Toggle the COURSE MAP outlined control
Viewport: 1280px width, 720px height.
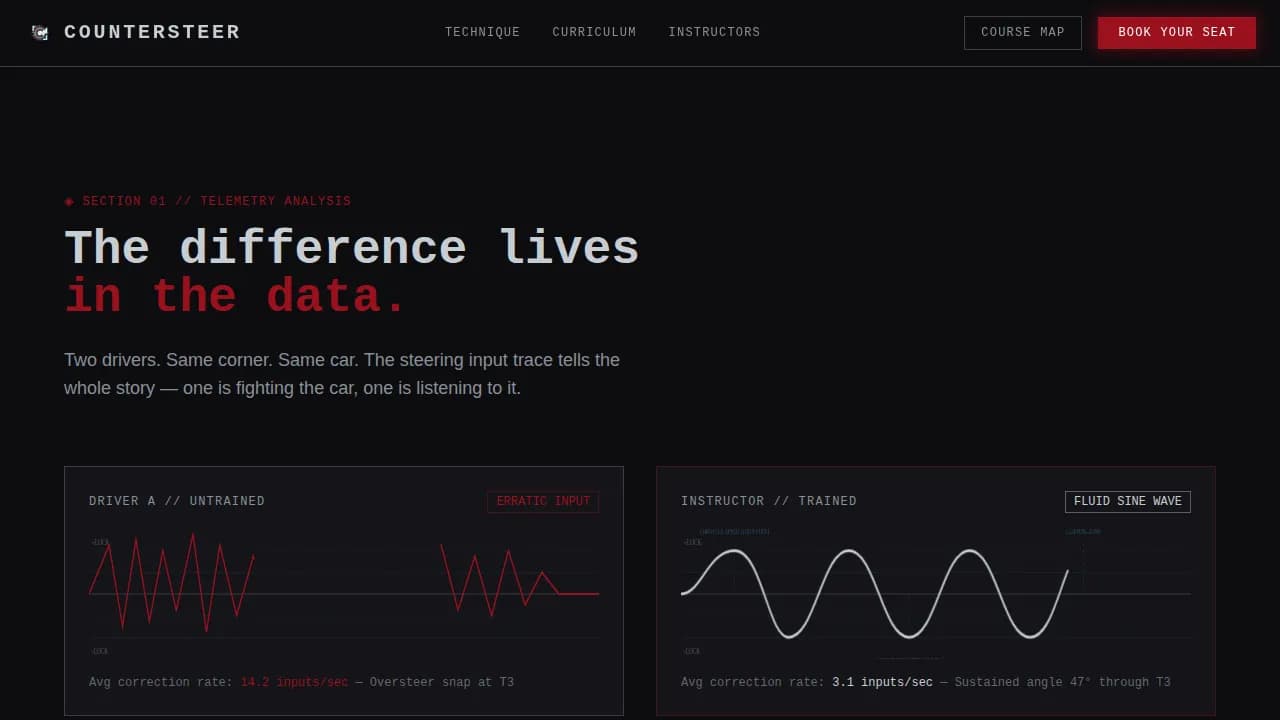pyautogui.click(x=1022, y=32)
